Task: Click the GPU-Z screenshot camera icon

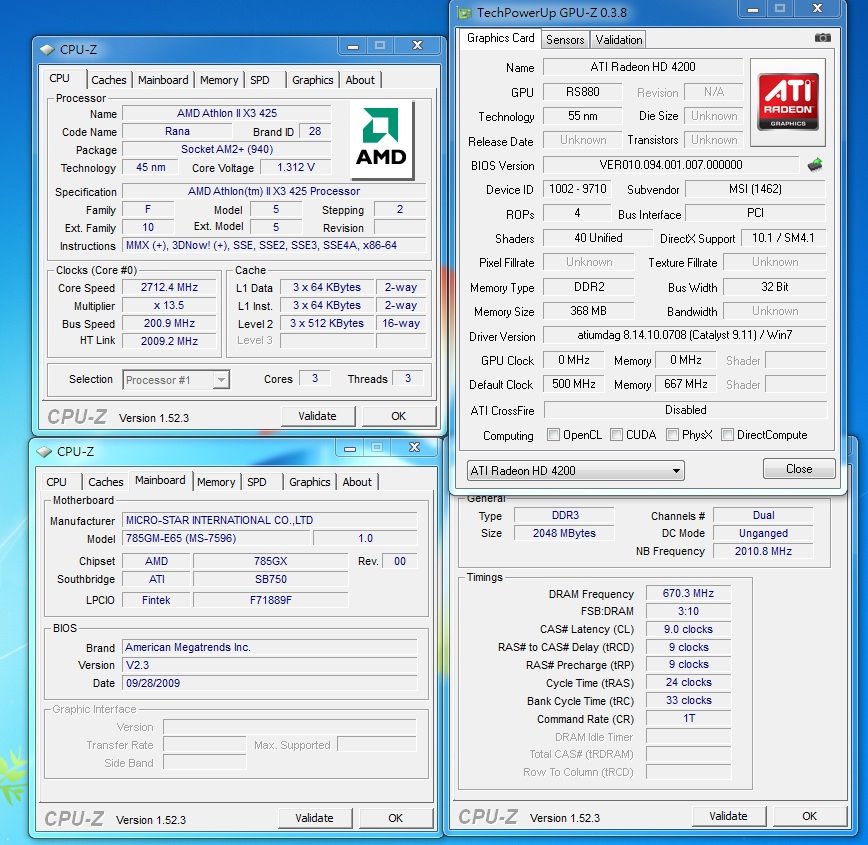Action: [823, 38]
